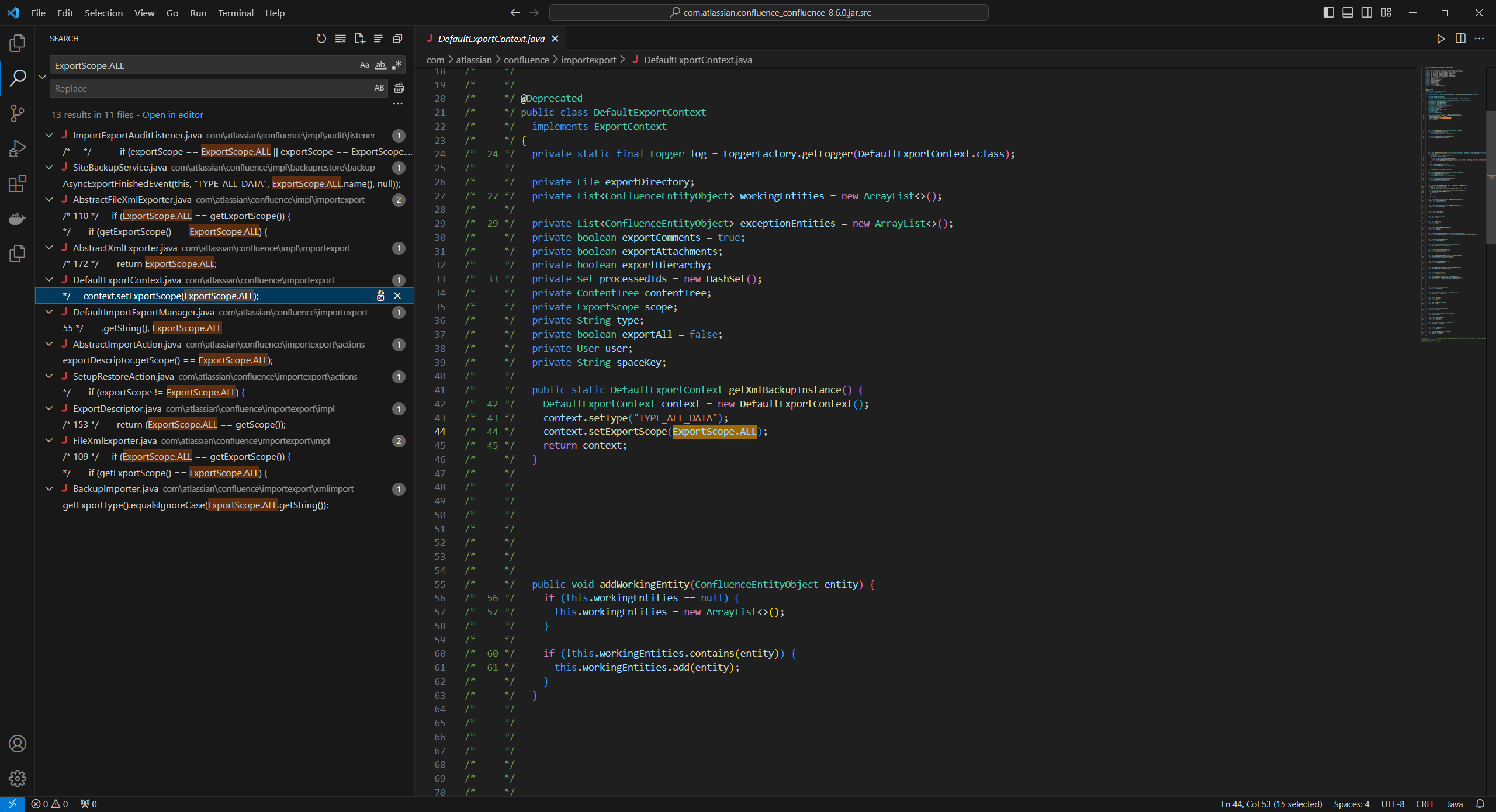
Task: Collapse the Replace field toggle arrow
Action: [x=42, y=77]
